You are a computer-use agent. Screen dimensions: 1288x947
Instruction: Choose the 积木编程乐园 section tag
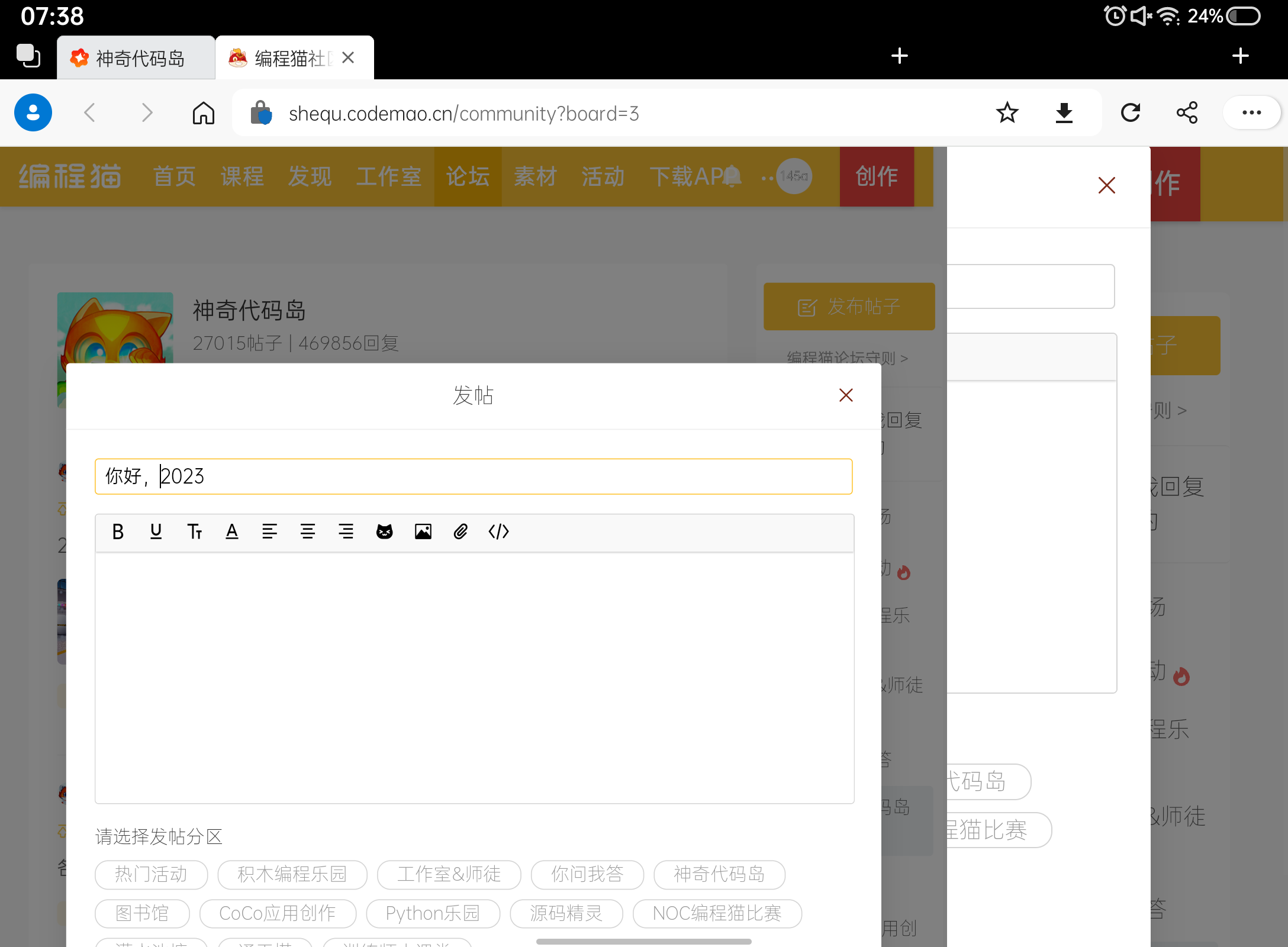pos(292,875)
